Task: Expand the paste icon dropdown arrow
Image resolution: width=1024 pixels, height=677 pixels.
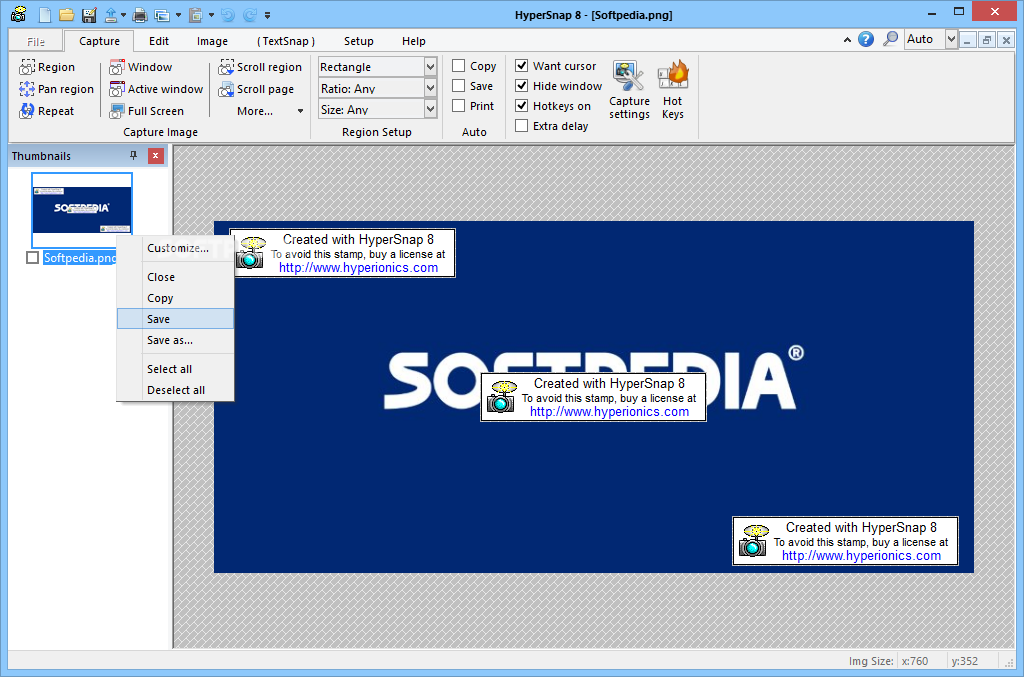Action: click(212, 15)
